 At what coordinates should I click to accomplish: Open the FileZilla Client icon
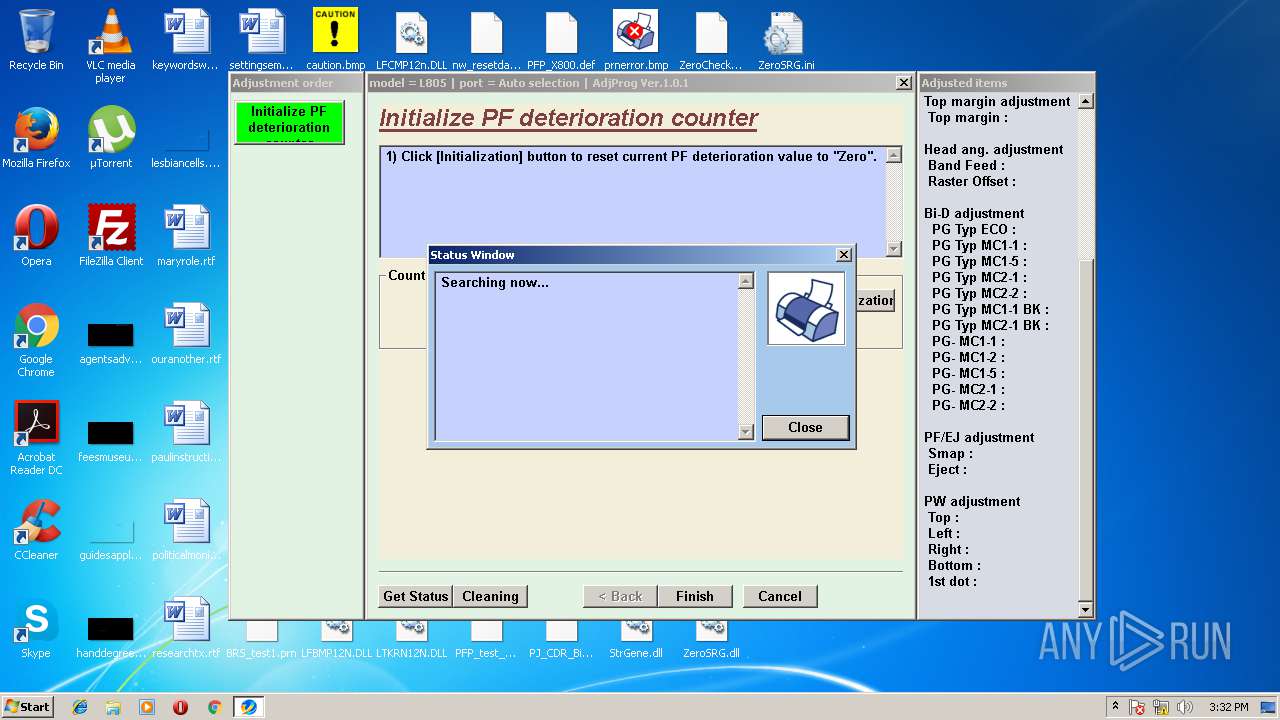click(x=111, y=236)
